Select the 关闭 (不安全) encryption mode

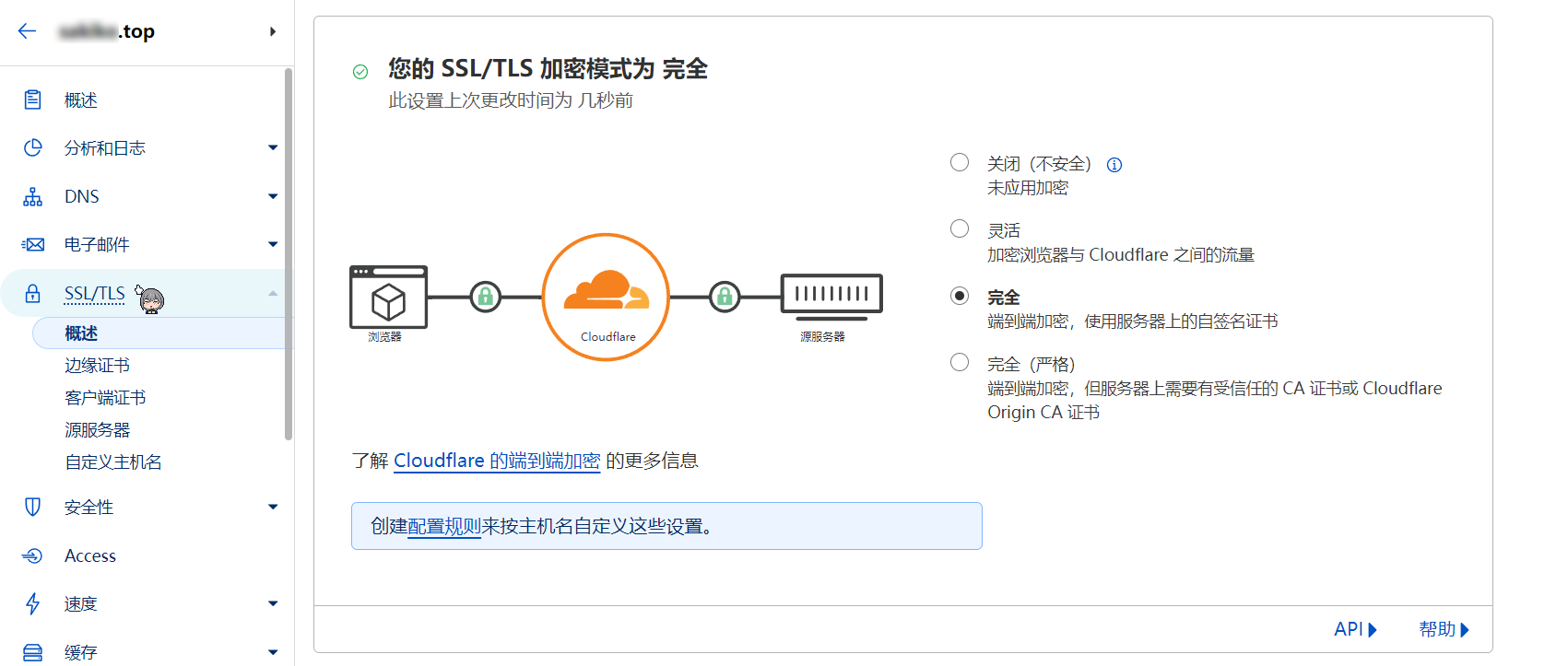pyautogui.click(x=960, y=162)
